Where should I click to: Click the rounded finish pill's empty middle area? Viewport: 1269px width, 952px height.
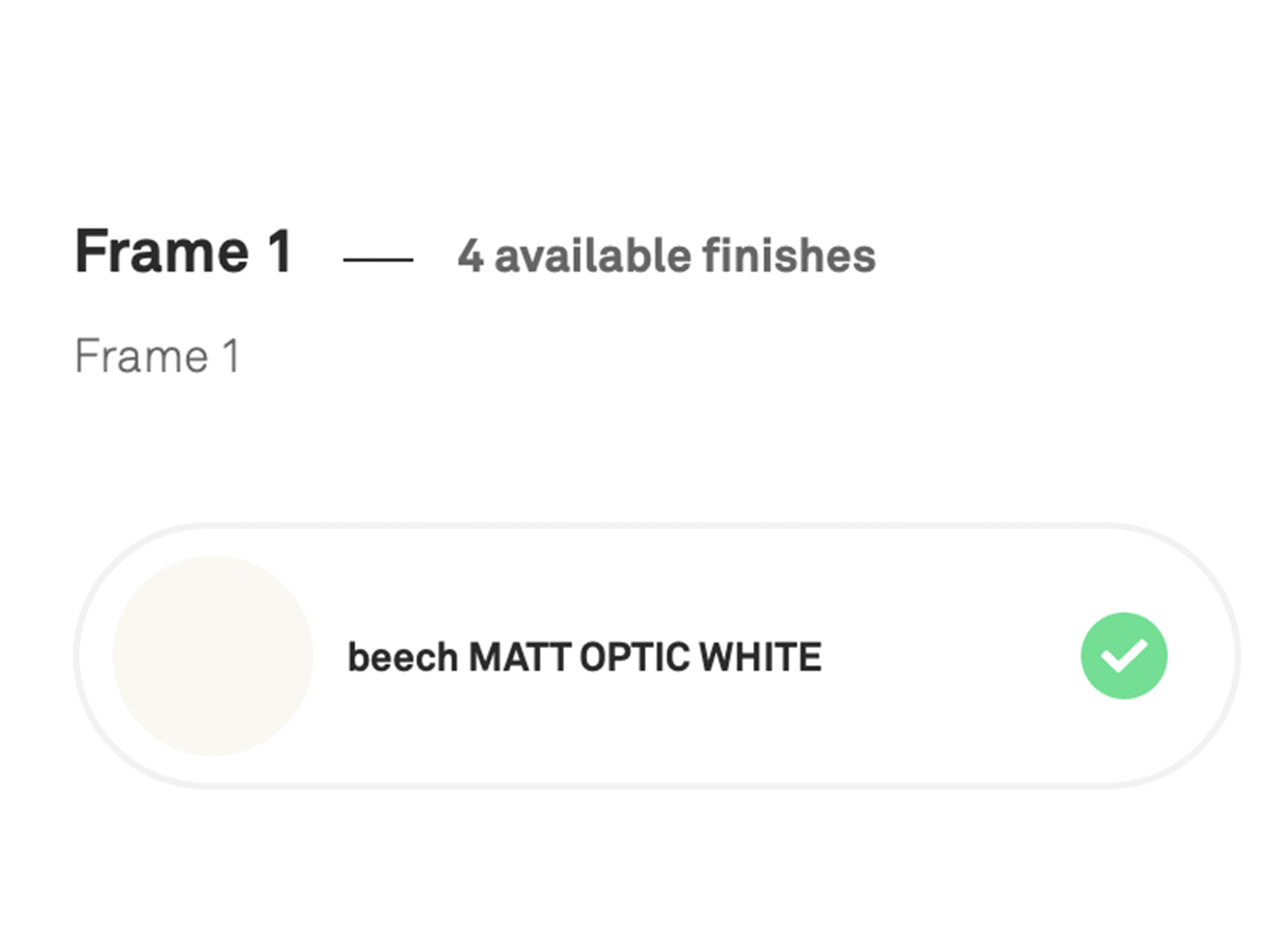click(x=948, y=656)
